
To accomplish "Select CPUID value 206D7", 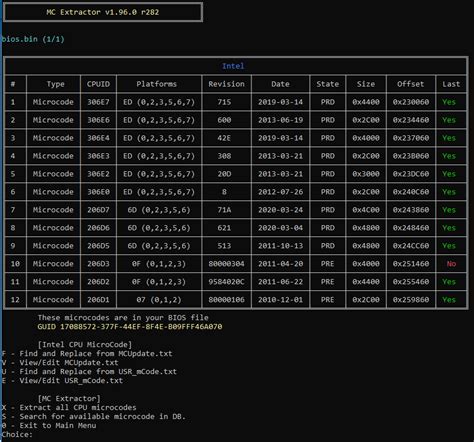I will click(98, 210).
